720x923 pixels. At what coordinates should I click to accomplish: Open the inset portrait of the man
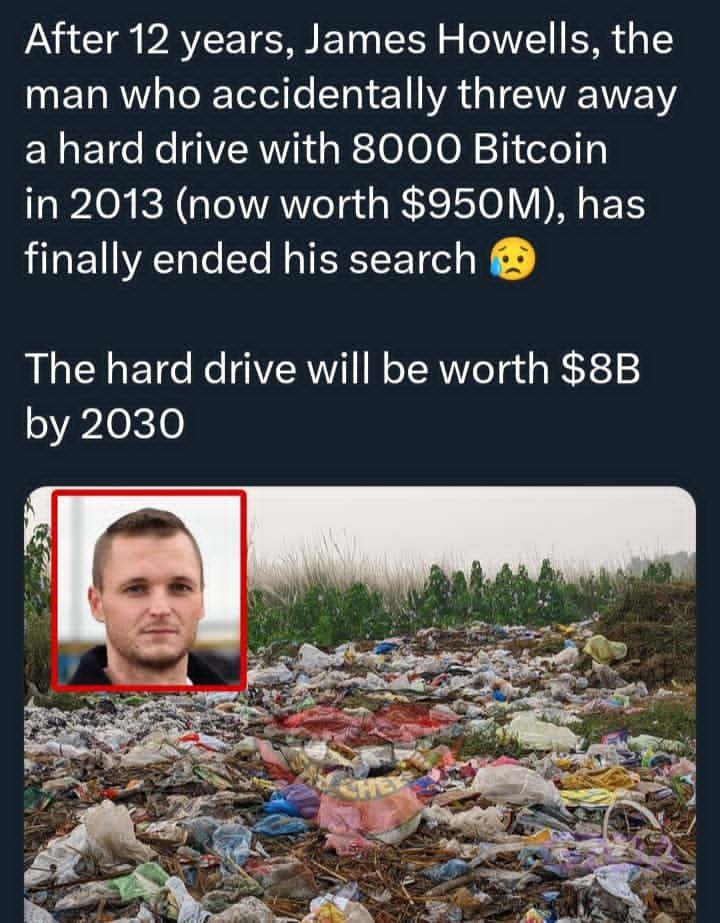pyautogui.click(x=149, y=590)
